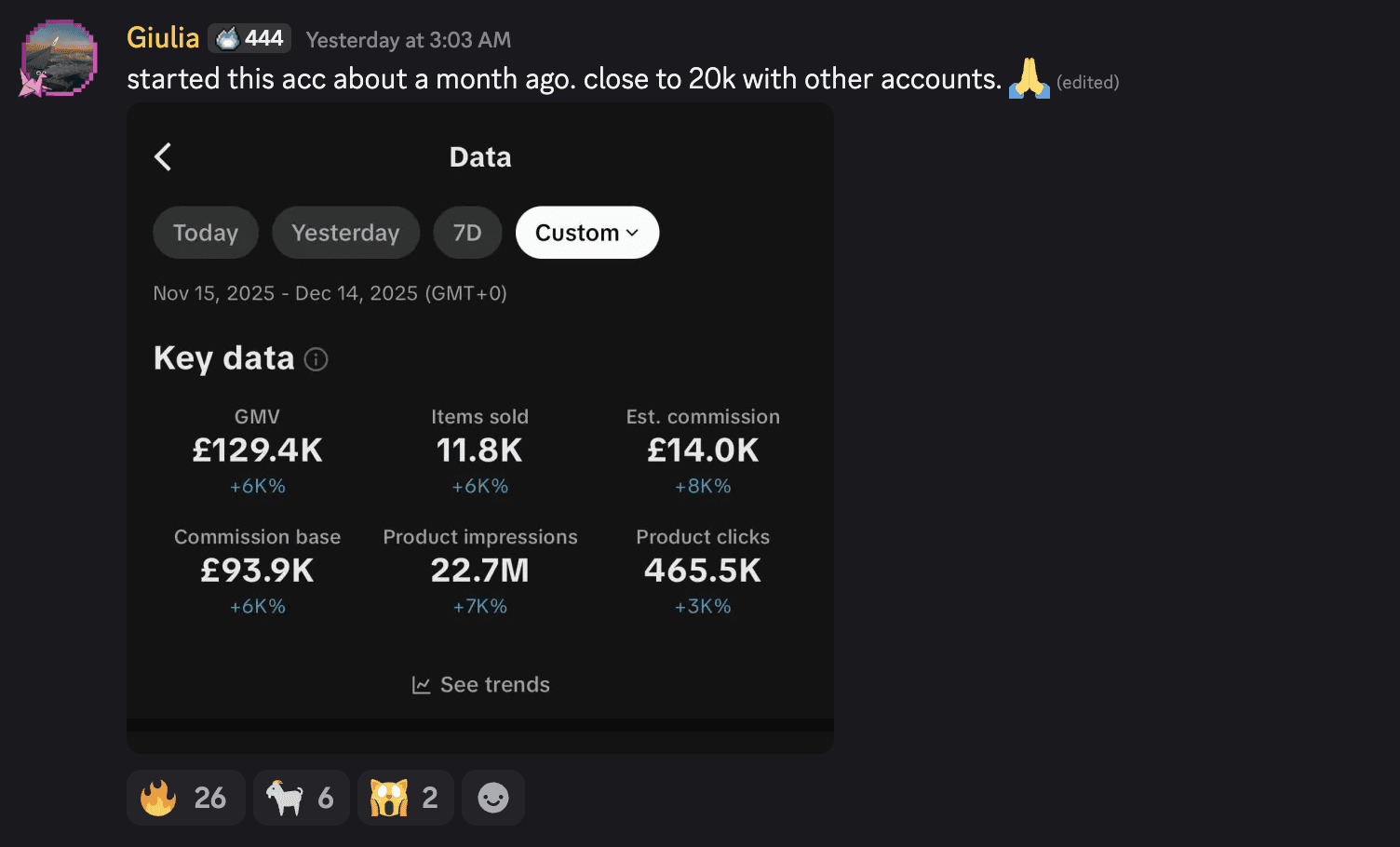Click the 444 server tag badge

tap(249, 38)
